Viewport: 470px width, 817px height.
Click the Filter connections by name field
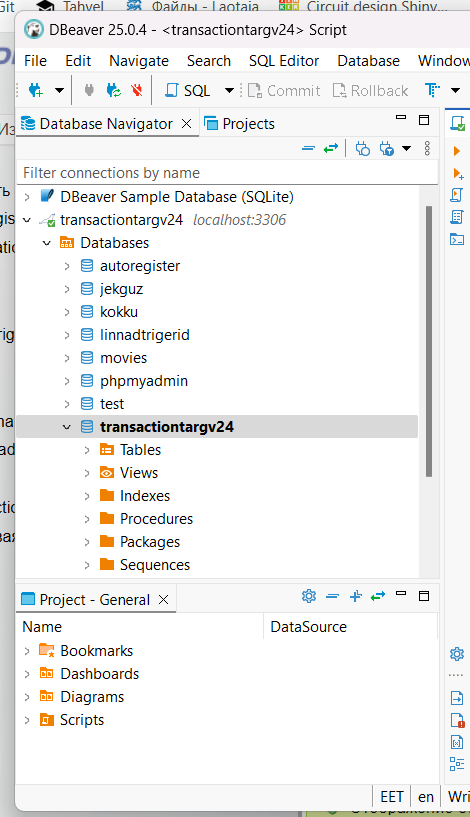(227, 172)
